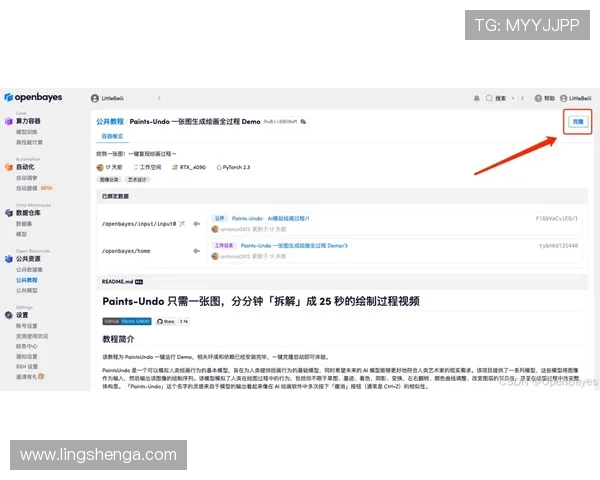This screenshot has width=600, height=480.
Task: Select the 数据仓库 cube icon
Action: point(9,213)
